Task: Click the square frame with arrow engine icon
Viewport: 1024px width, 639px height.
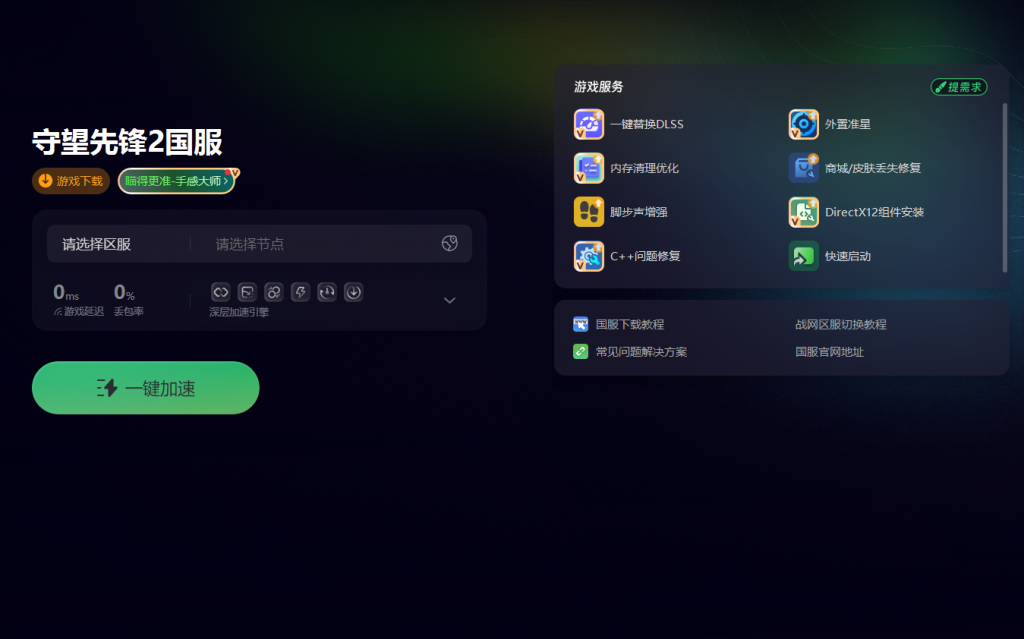Action: pos(247,292)
